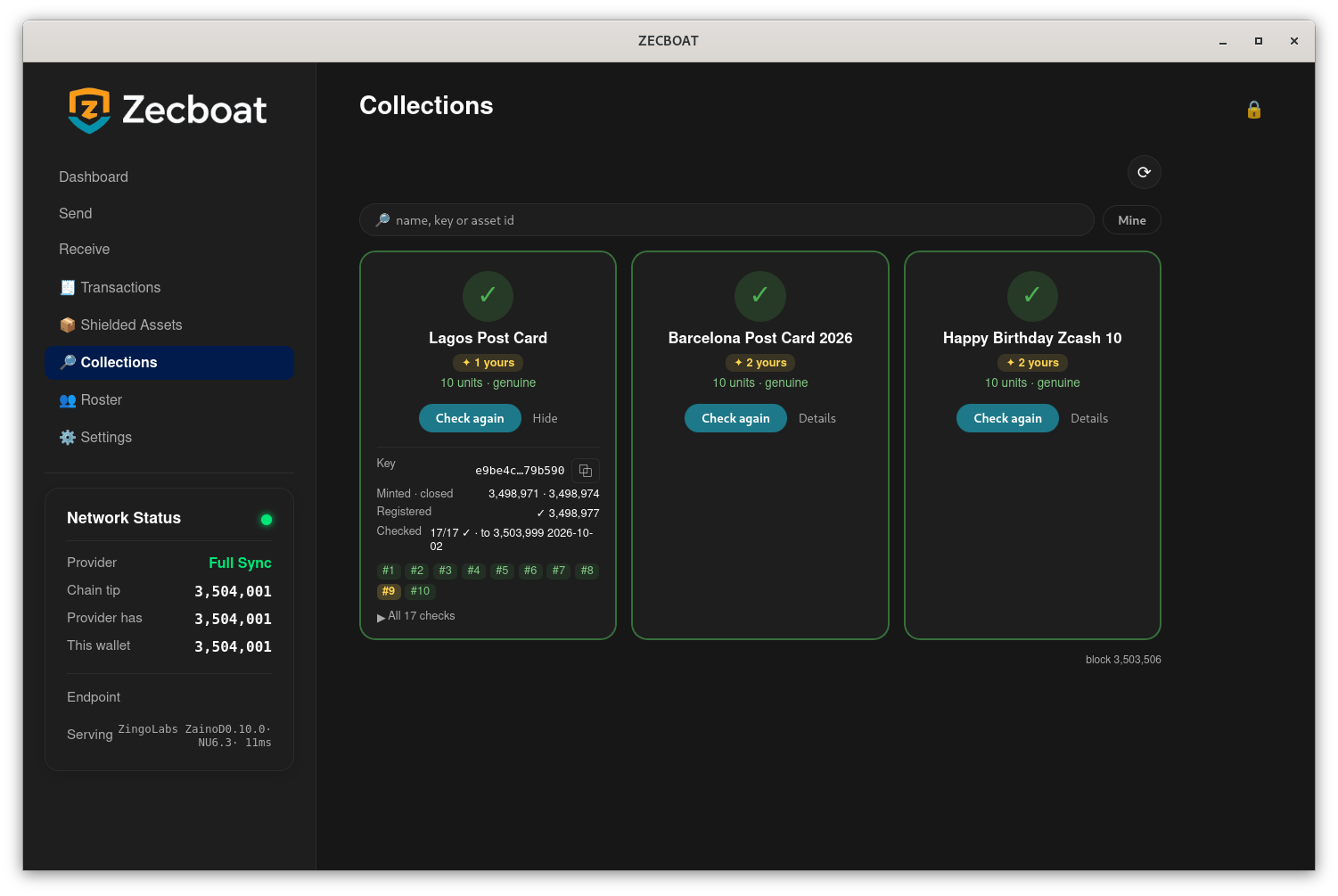Click the ZingoLabs ZainoD serving text
This screenshot has width=1338, height=896.
(x=194, y=736)
